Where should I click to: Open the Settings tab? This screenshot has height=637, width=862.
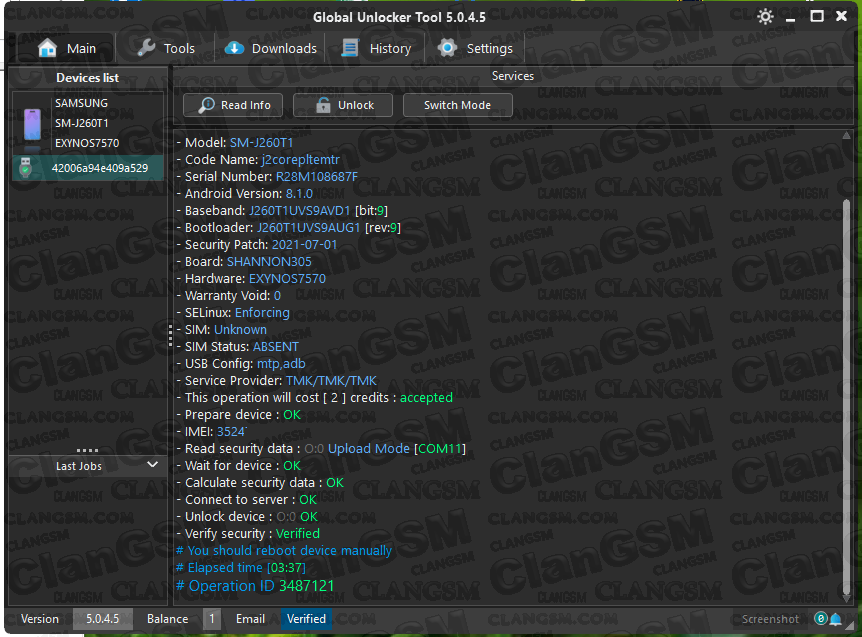[x=476, y=48]
